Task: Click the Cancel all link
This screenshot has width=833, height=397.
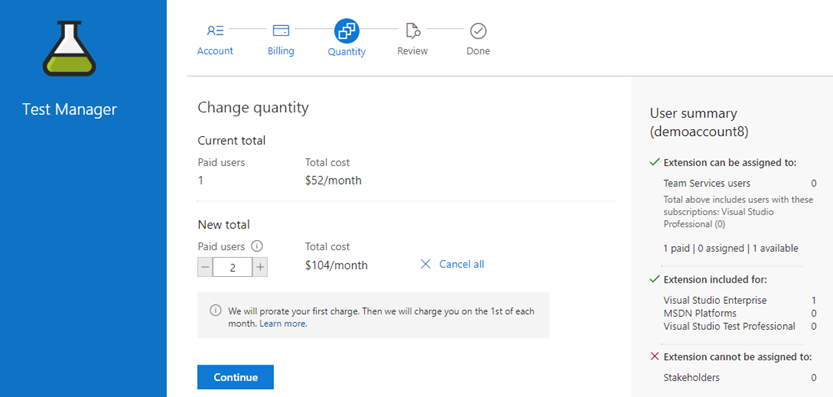Action: (462, 264)
